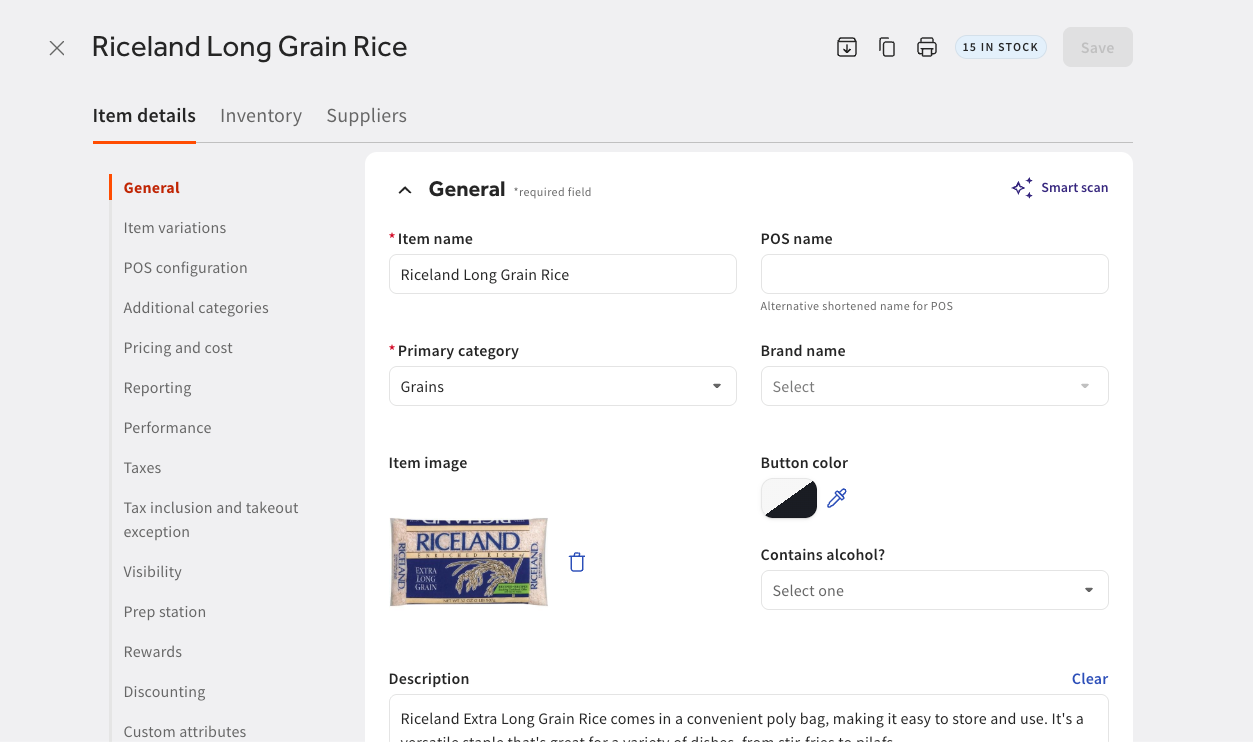
Task: Open the Brand name select dropdown
Action: pos(934,386)
